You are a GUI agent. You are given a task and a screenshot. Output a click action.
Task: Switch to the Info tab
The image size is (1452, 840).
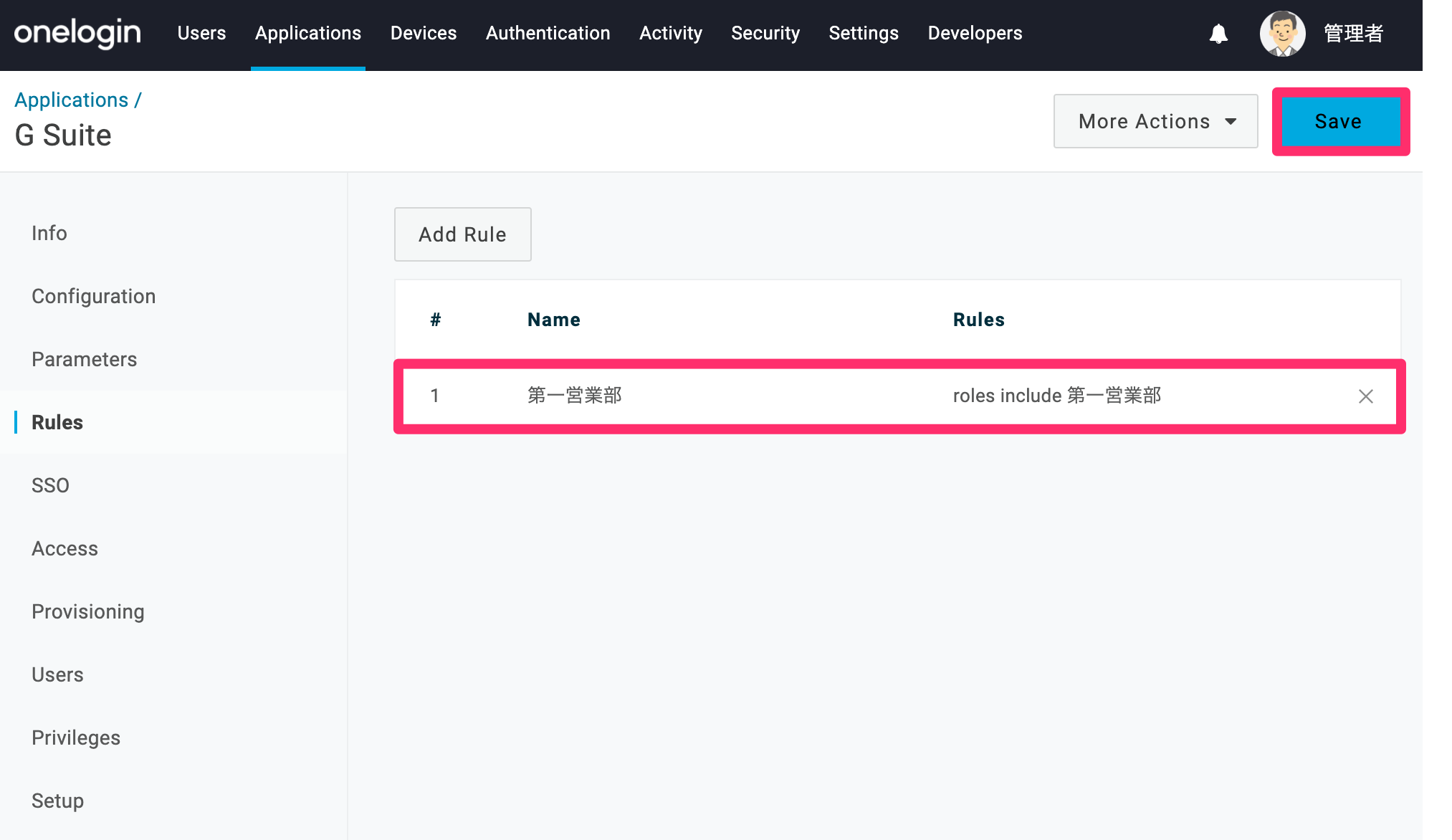49,233
